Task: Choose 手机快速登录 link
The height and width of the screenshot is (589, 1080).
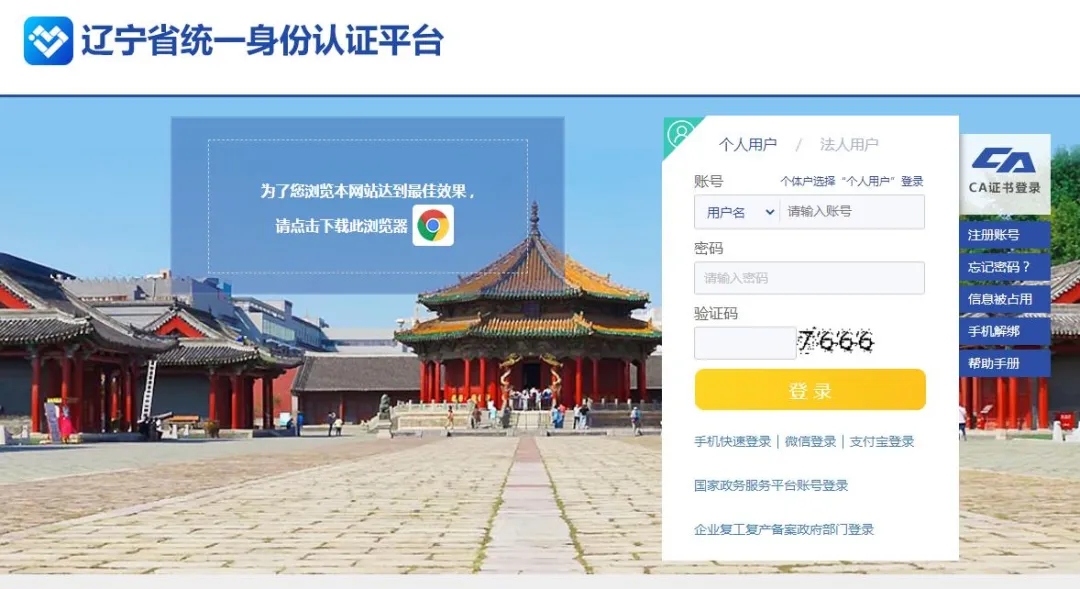Action: (x=732, y=442)
